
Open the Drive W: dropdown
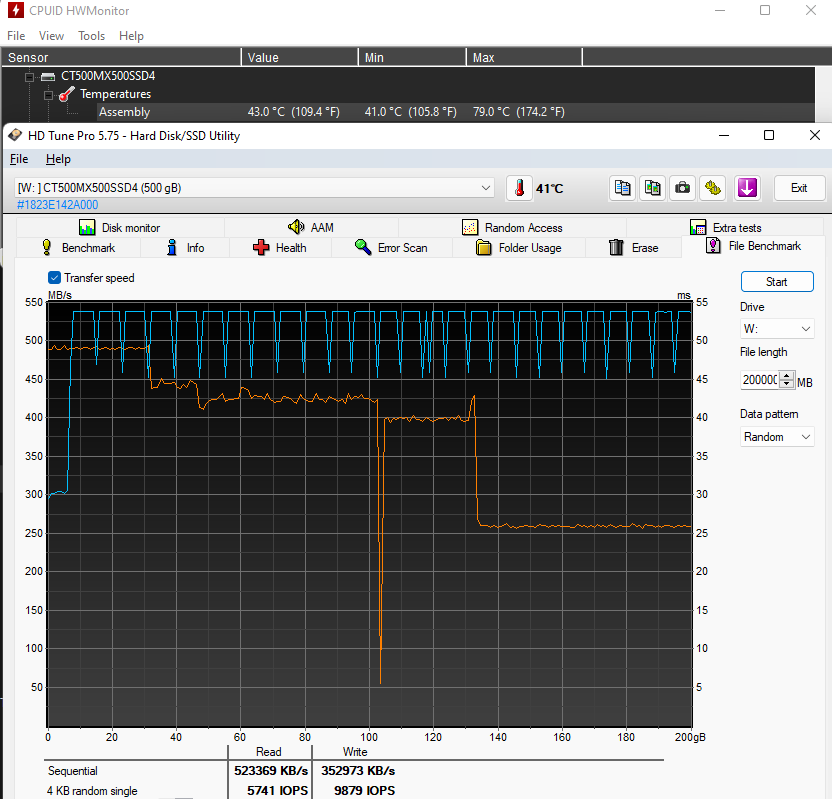coord(777,328)
